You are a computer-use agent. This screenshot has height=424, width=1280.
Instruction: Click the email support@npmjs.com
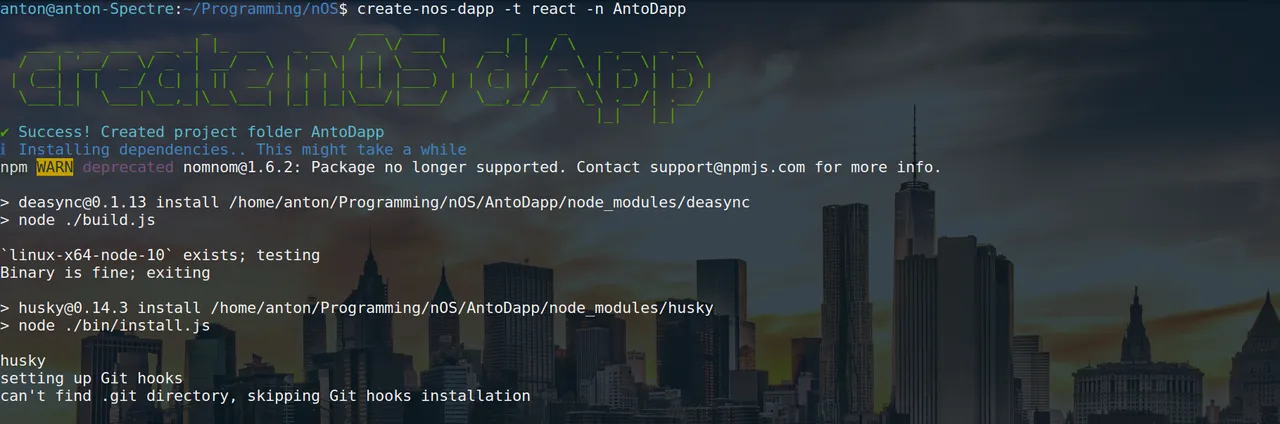coord(727,167)
